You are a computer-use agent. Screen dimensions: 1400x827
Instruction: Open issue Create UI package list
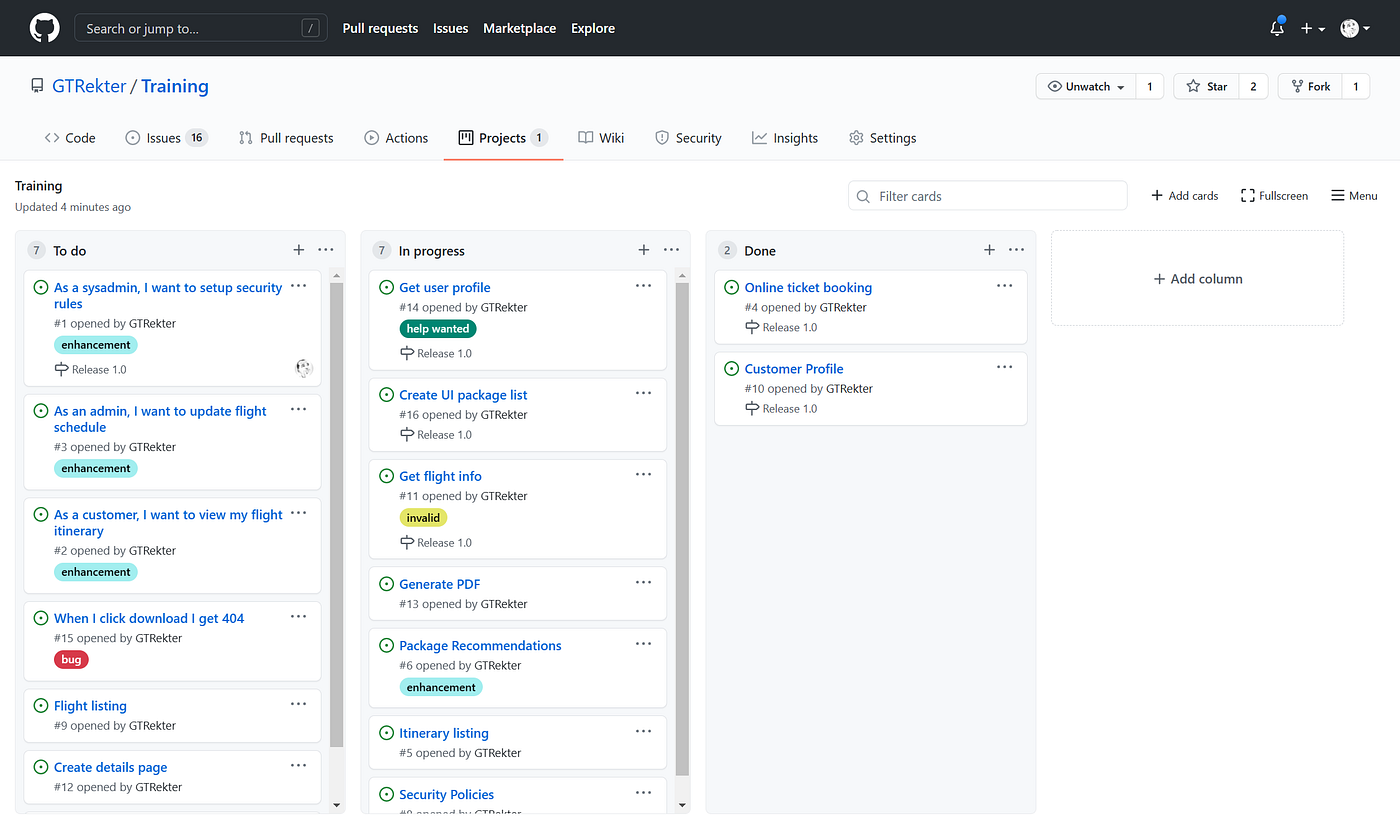[x=463, y=394]
